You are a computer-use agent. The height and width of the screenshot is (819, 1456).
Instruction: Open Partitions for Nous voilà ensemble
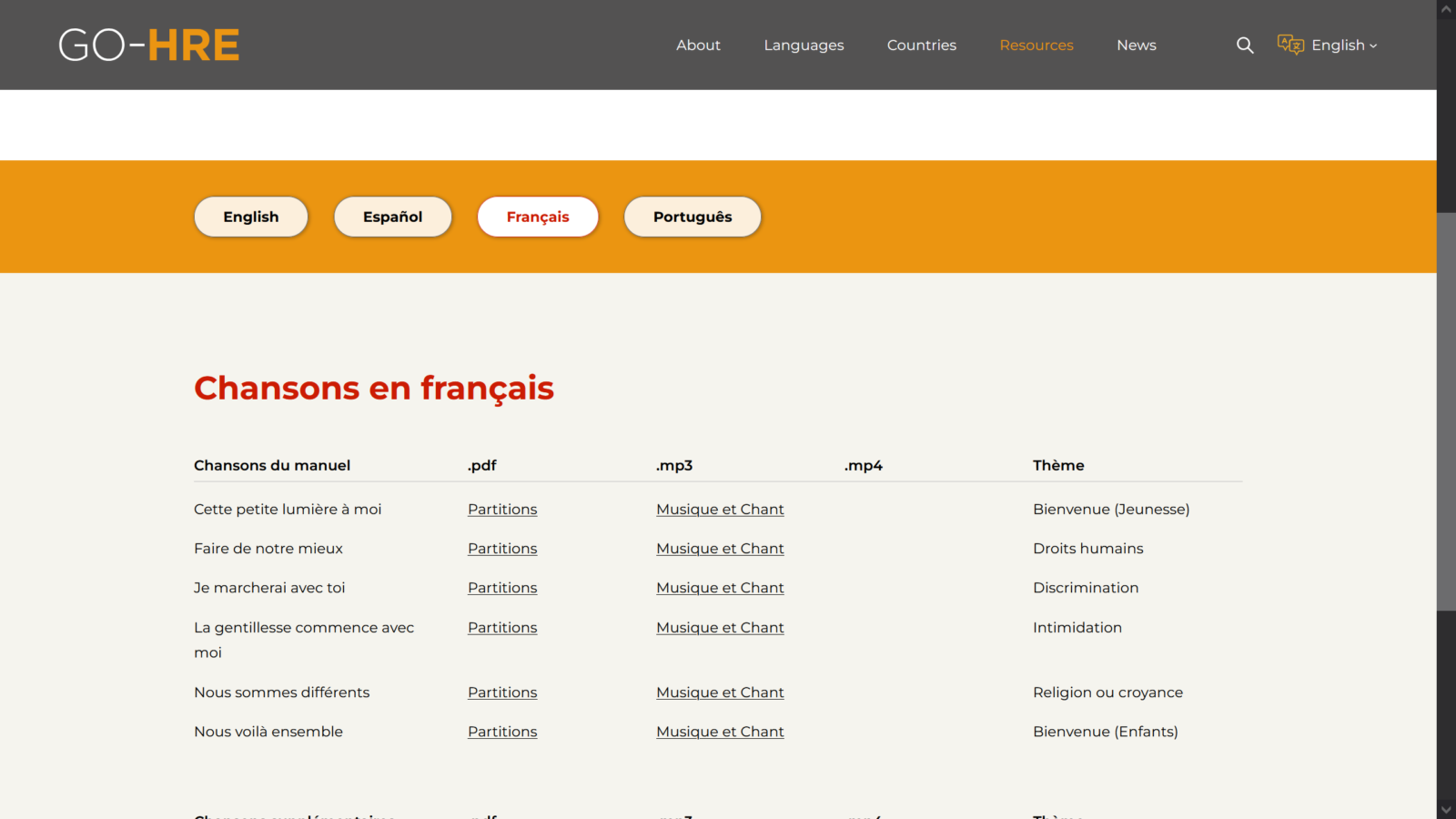pos(502,732)
